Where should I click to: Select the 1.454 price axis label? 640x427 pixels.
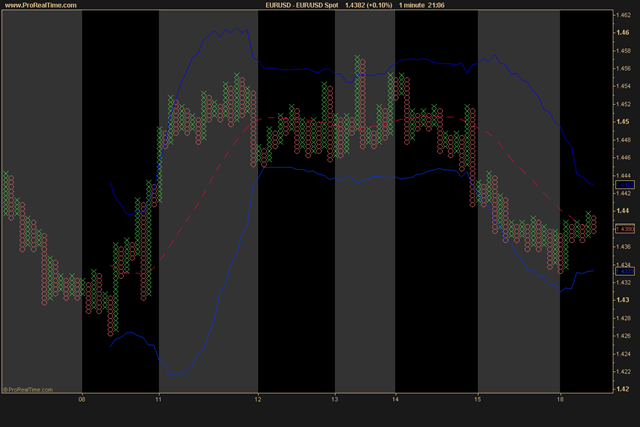pos(623,86)
